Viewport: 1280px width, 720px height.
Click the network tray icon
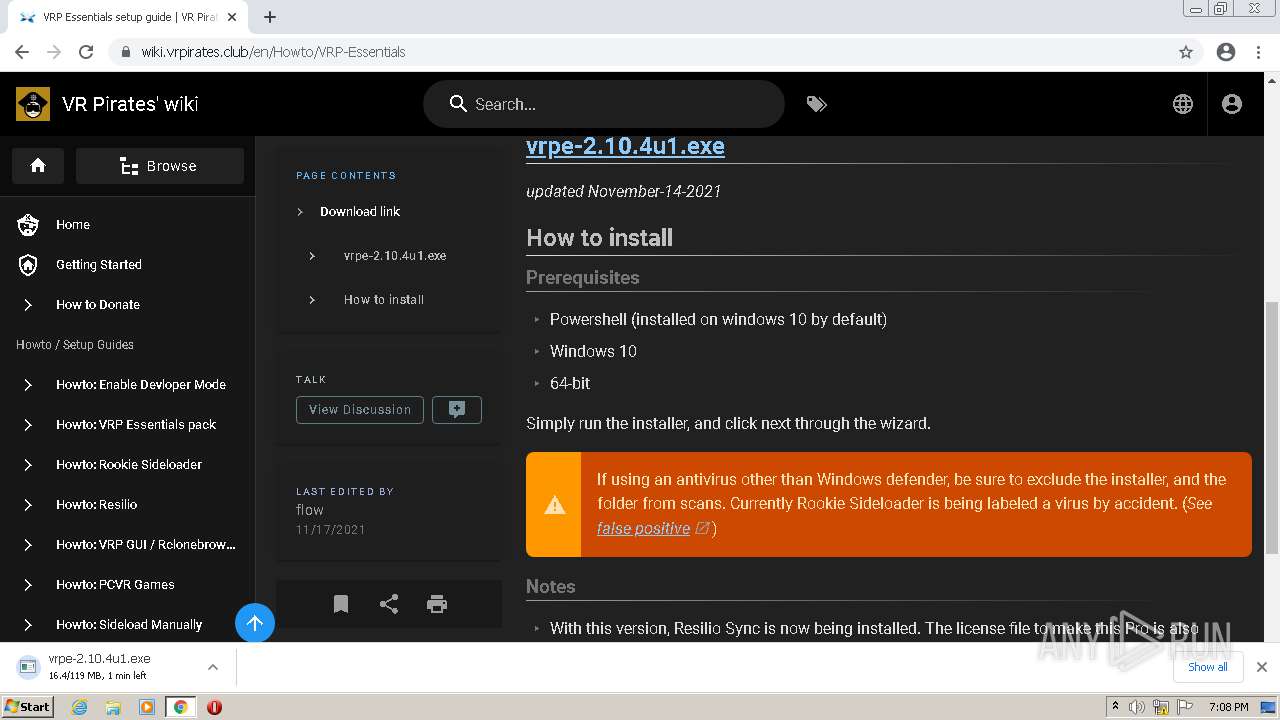pyautogui.click(x=1161, y=707)
